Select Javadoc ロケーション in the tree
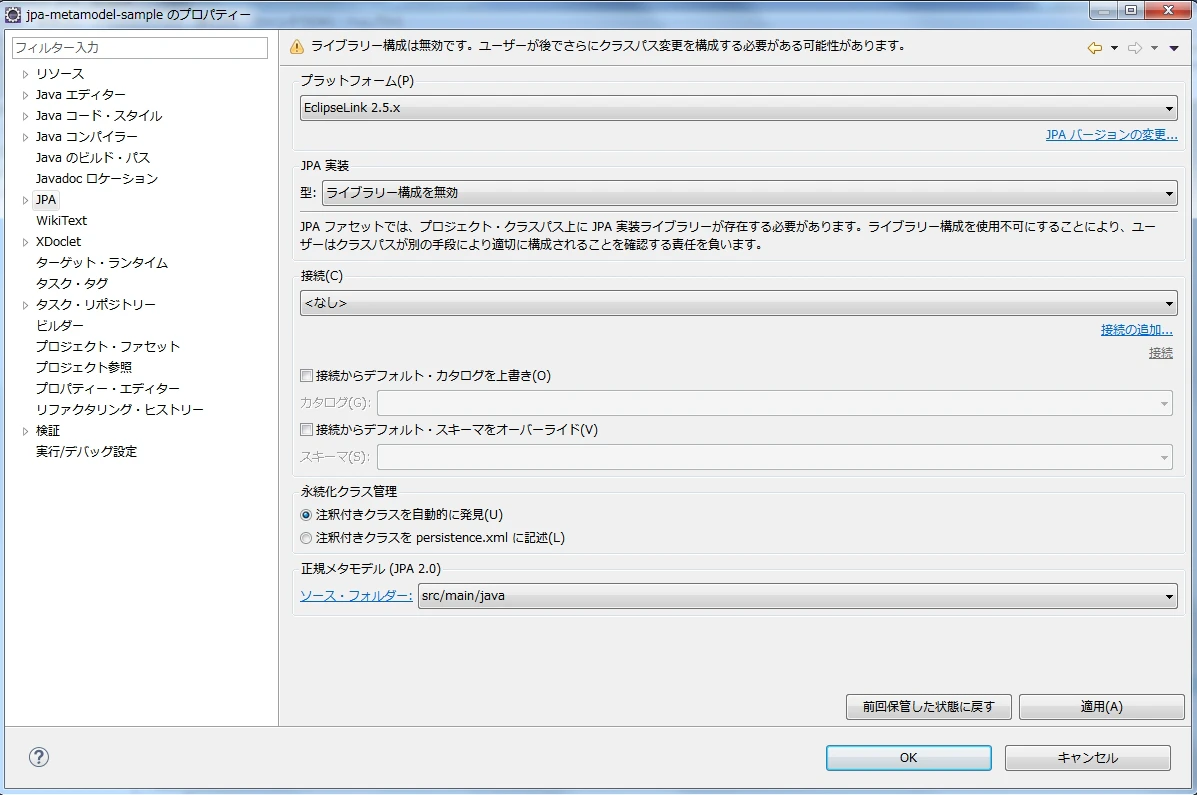1197x795 pixels. 97,179
